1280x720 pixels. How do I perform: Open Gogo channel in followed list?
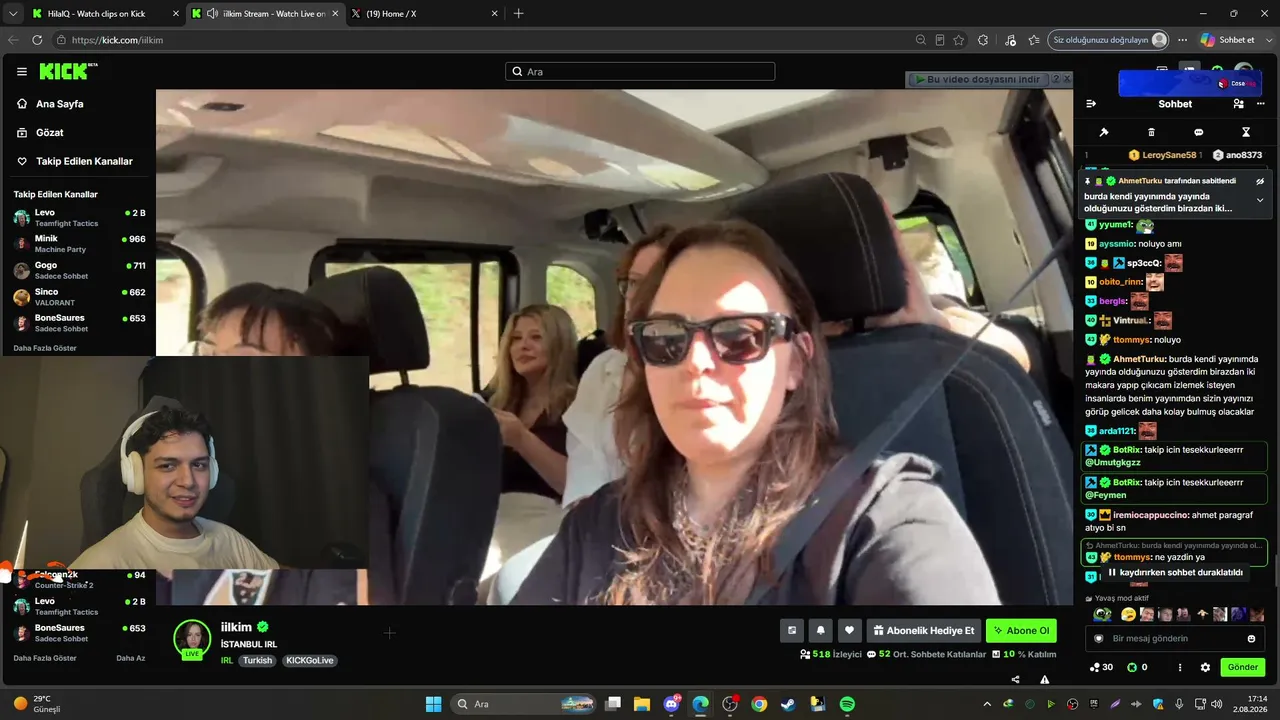pyautogui.click(x=79, y=270)
